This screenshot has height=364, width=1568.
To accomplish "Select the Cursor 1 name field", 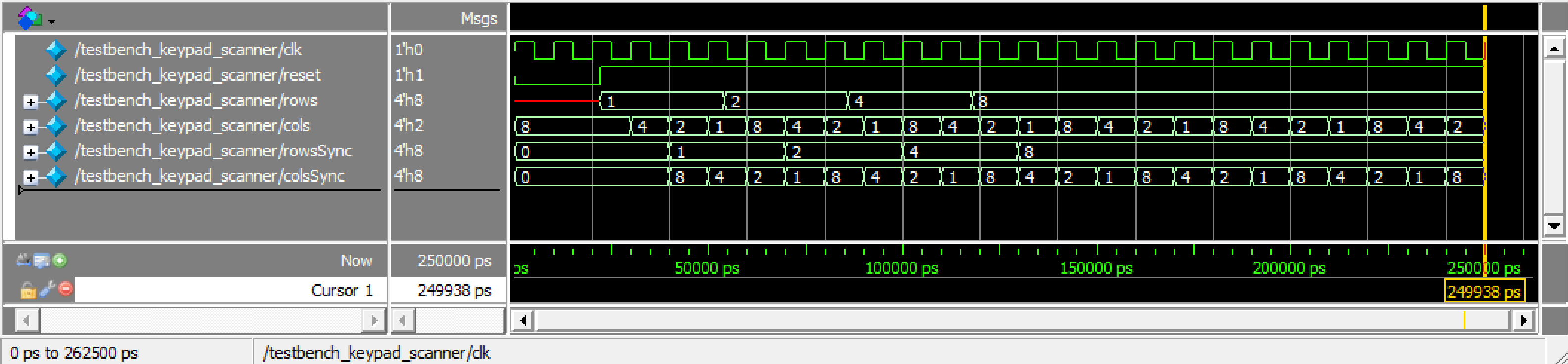I will [x=230, y=290].
